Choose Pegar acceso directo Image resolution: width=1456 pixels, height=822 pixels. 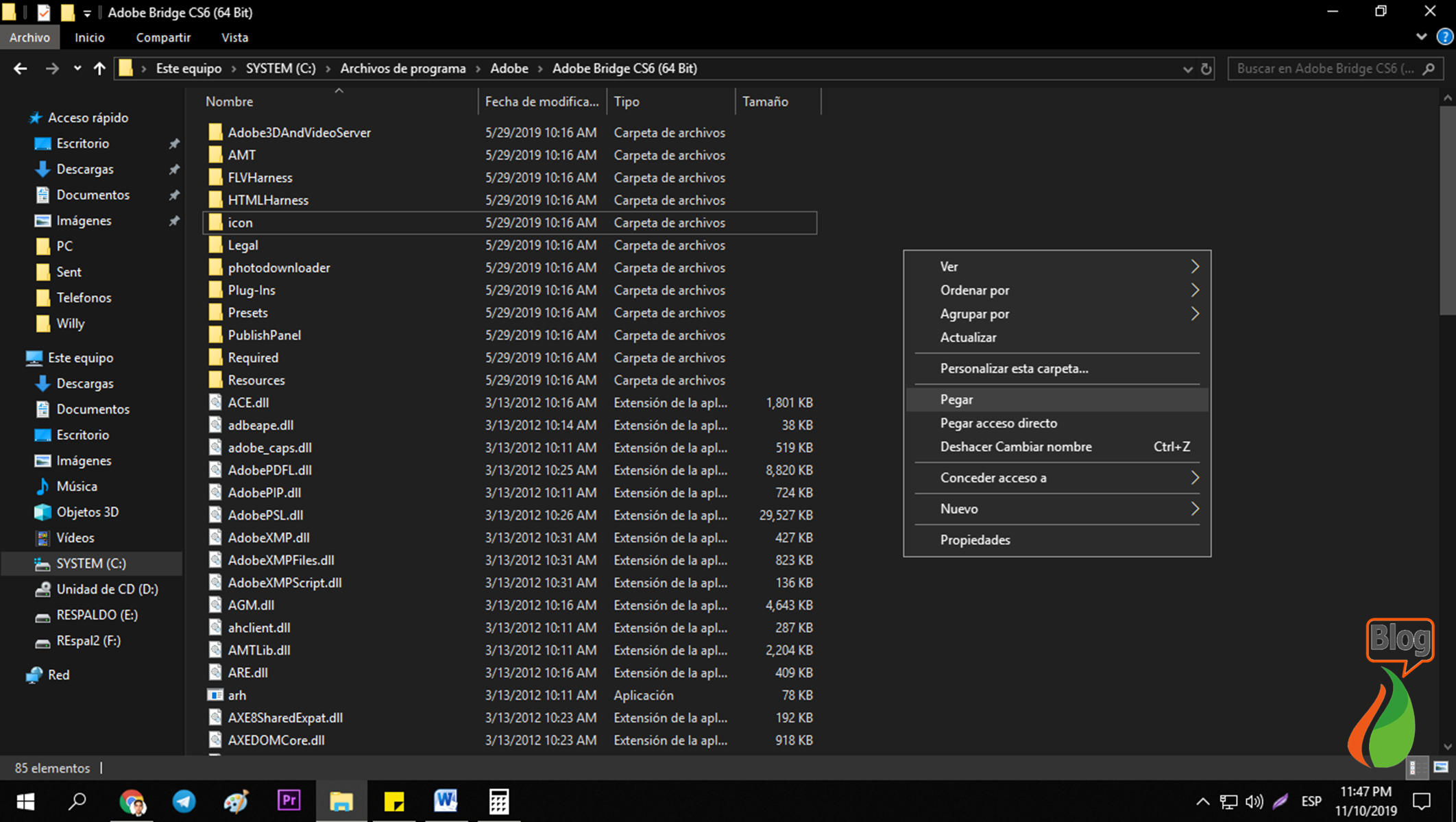(x=1057, y=423)
